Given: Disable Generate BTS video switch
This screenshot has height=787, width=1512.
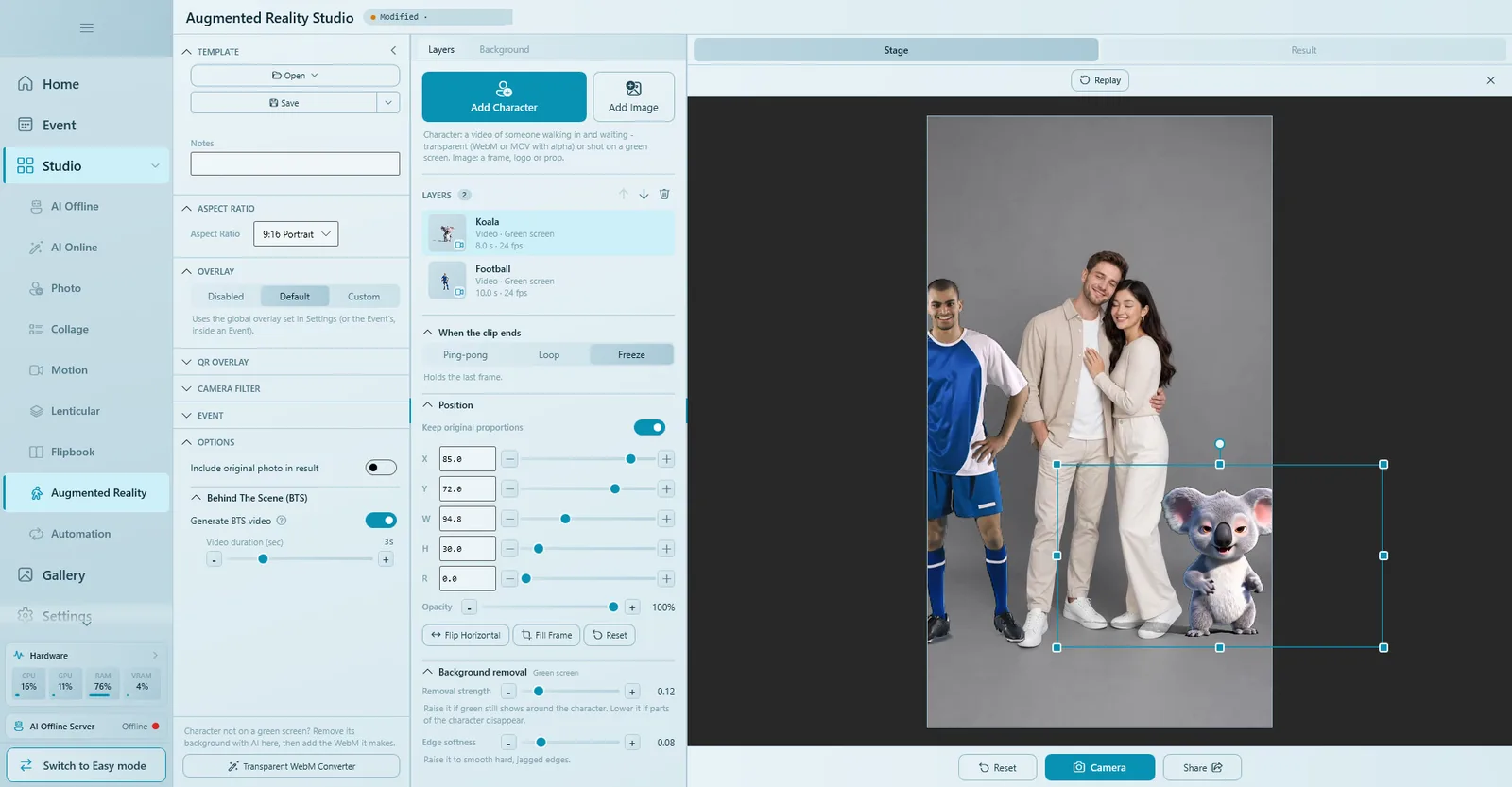Looking at the screenshot, I should [381, 521].
